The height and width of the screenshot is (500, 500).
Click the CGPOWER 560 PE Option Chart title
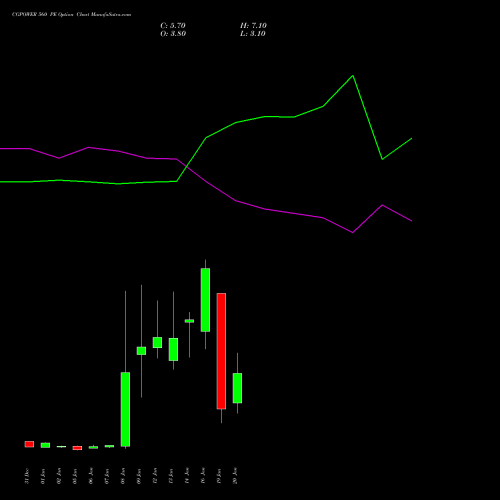tap(71, 15)
